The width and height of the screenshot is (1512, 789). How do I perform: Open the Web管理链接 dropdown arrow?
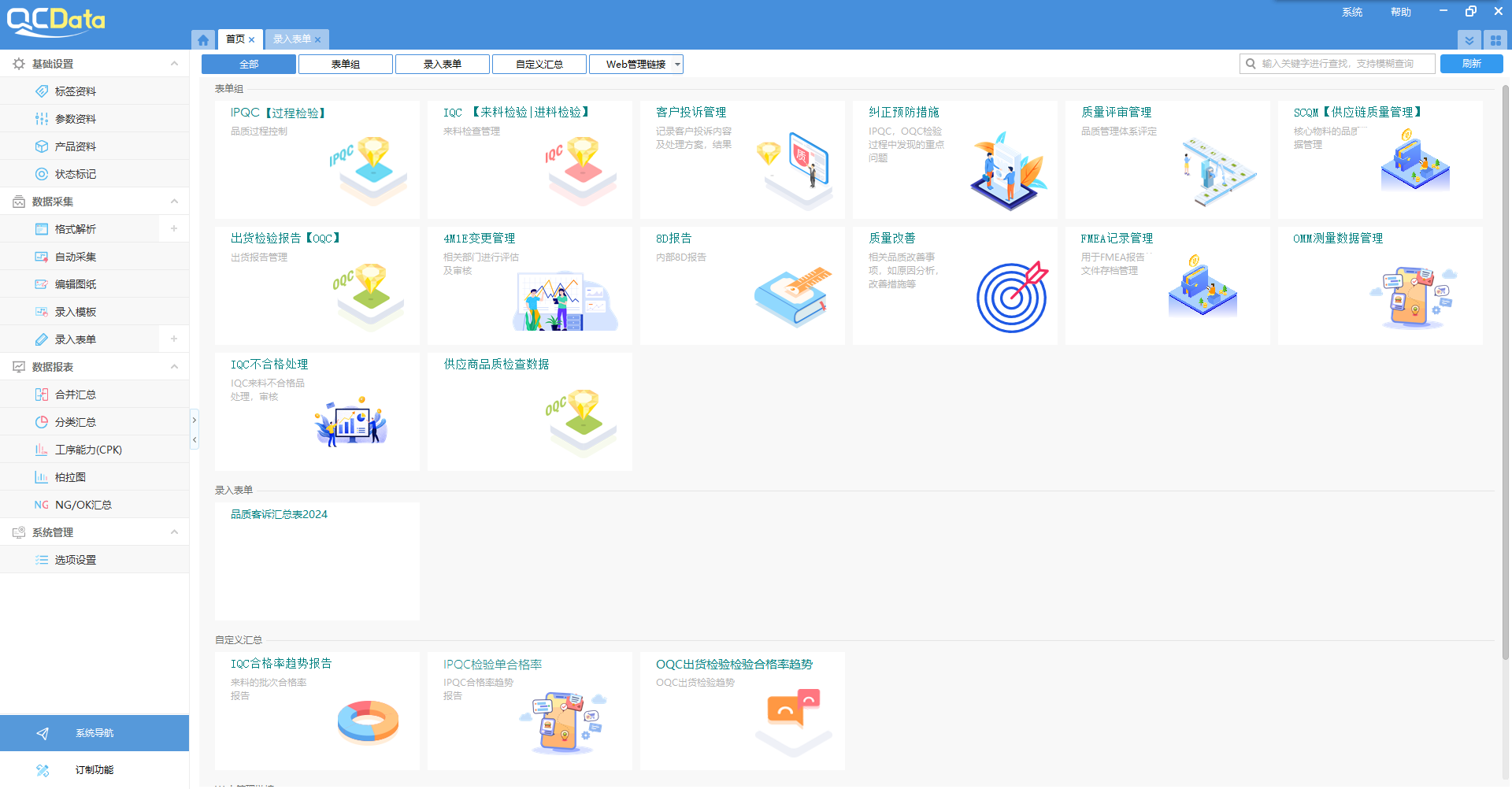[677, 65]
